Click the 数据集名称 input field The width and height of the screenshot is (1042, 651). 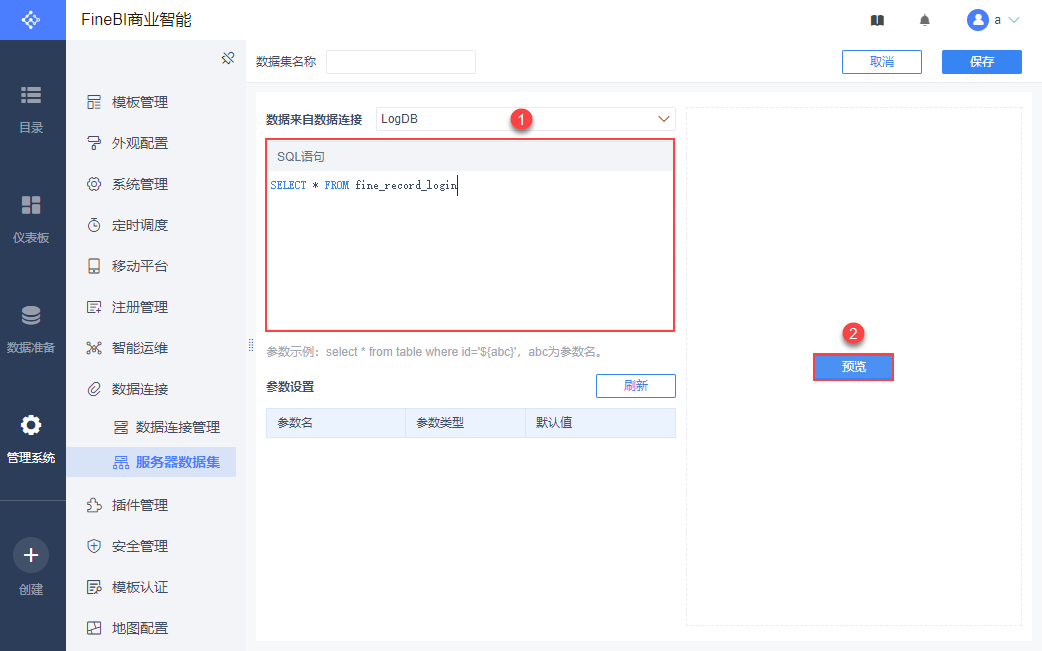(401, 62)
